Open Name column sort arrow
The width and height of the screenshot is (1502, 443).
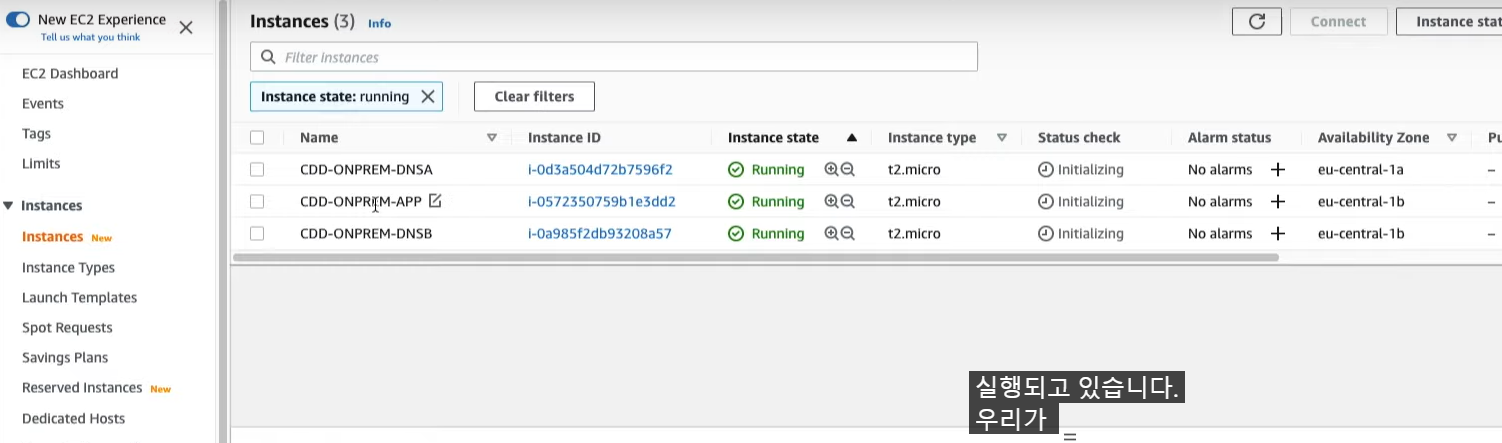[491, 138]
